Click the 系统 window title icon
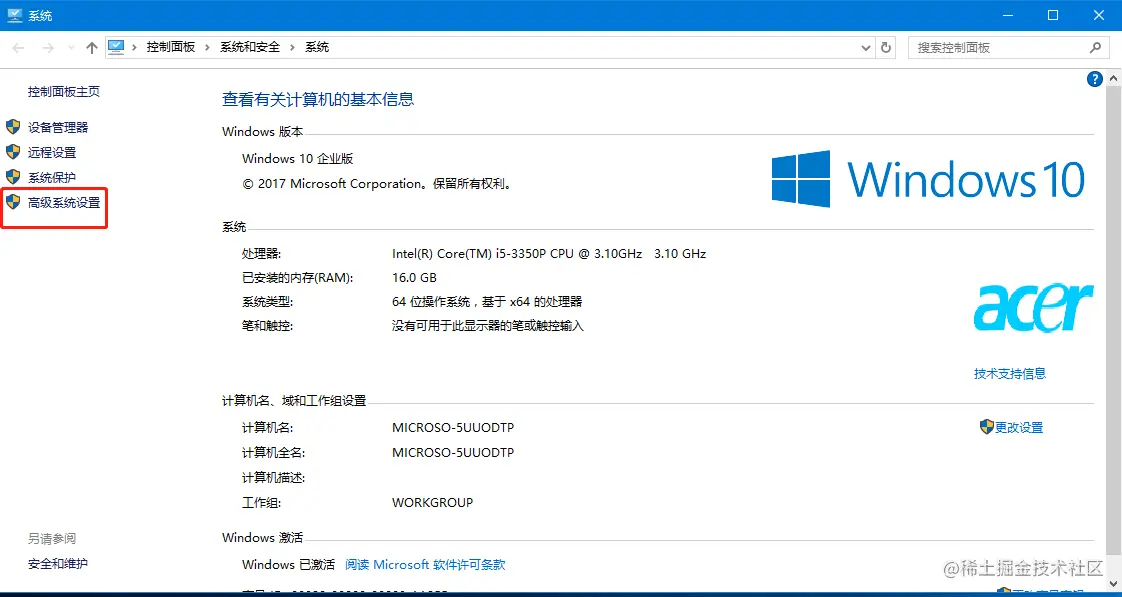Image resolution: width=1122 pixels, height=597 pixels. (14, 15)
